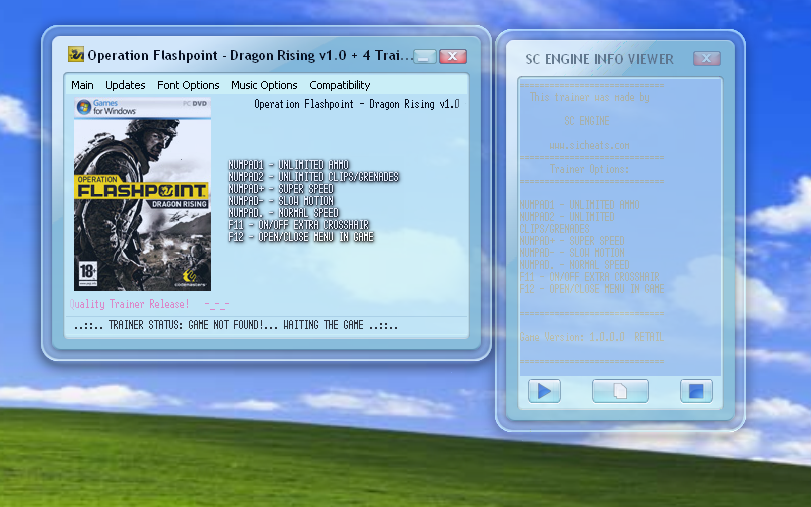Image resolution: width=811 pixels, height=507 pixels.
Task: Click www.sicheats.com in the Info Viewer
Action: pos(590,145)
